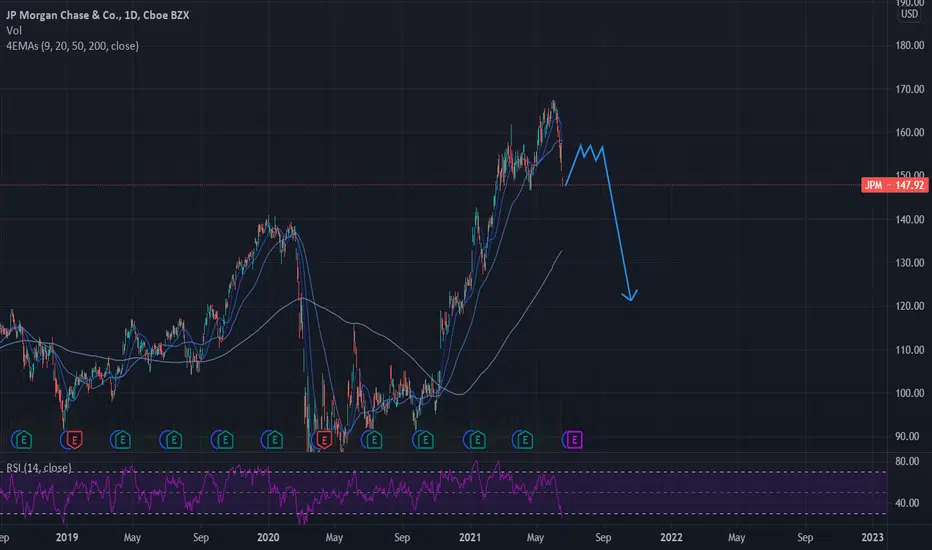Click the USD currency label on the price axis
Screen dimensions: 932x550
click(909, 14)
